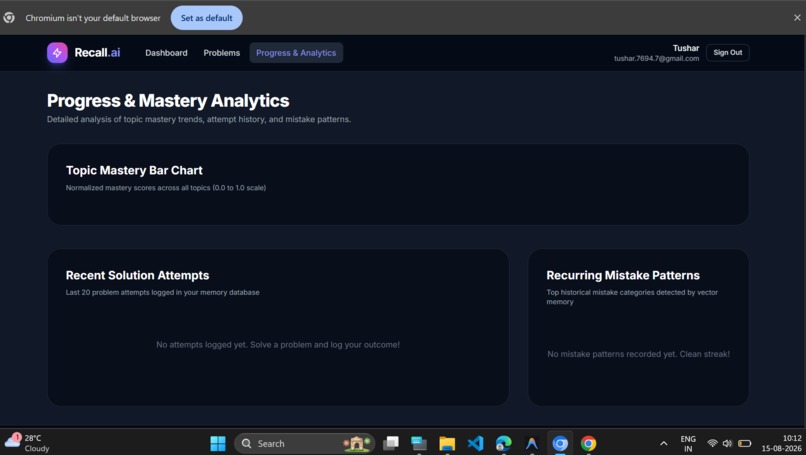Open Microsoft Edge from the taskbar
Screen dimensions: 806x455
click(x=503, y=443)
